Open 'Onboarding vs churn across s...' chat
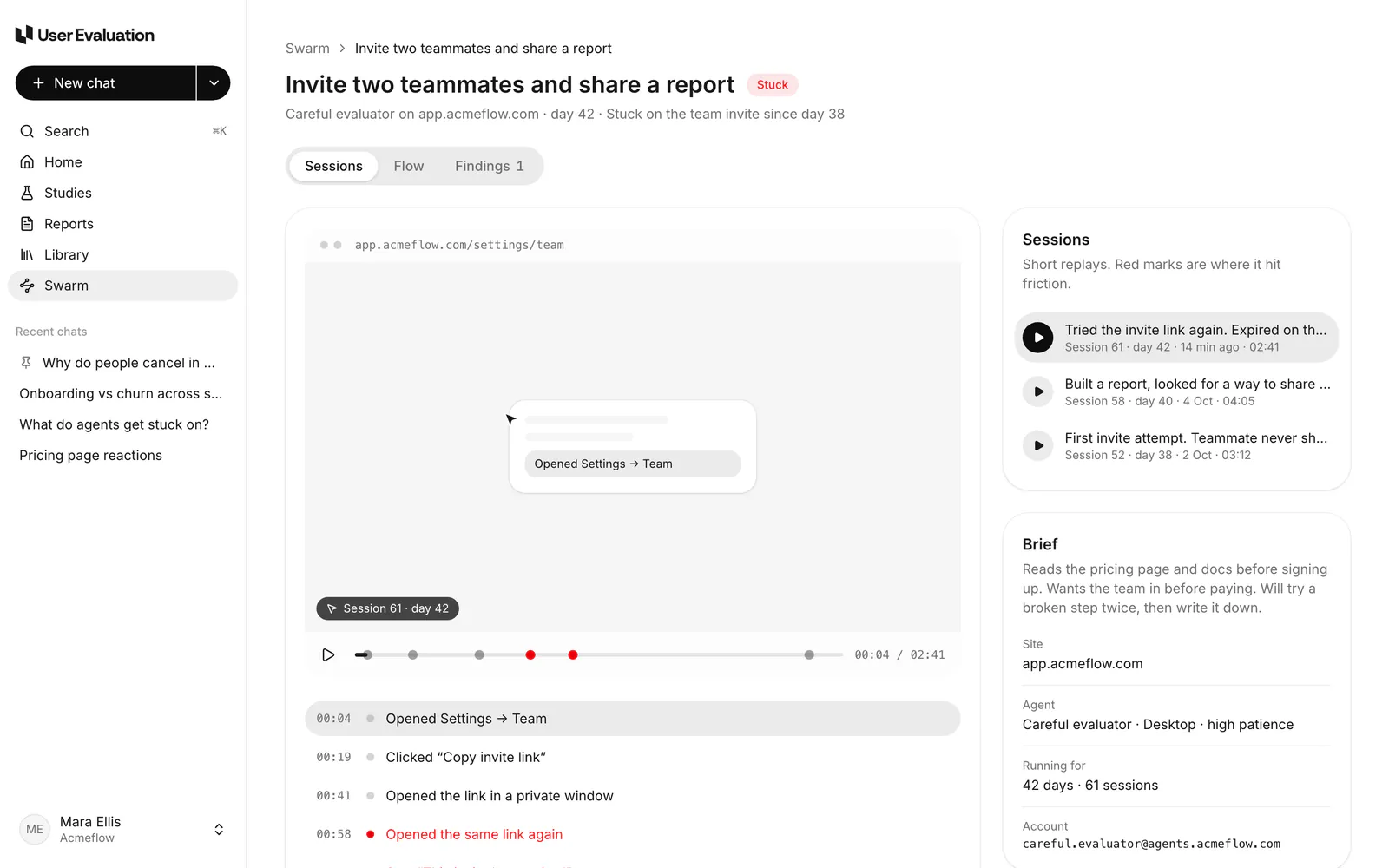Viewport: 1389px width, 868px height. (122, 394)
